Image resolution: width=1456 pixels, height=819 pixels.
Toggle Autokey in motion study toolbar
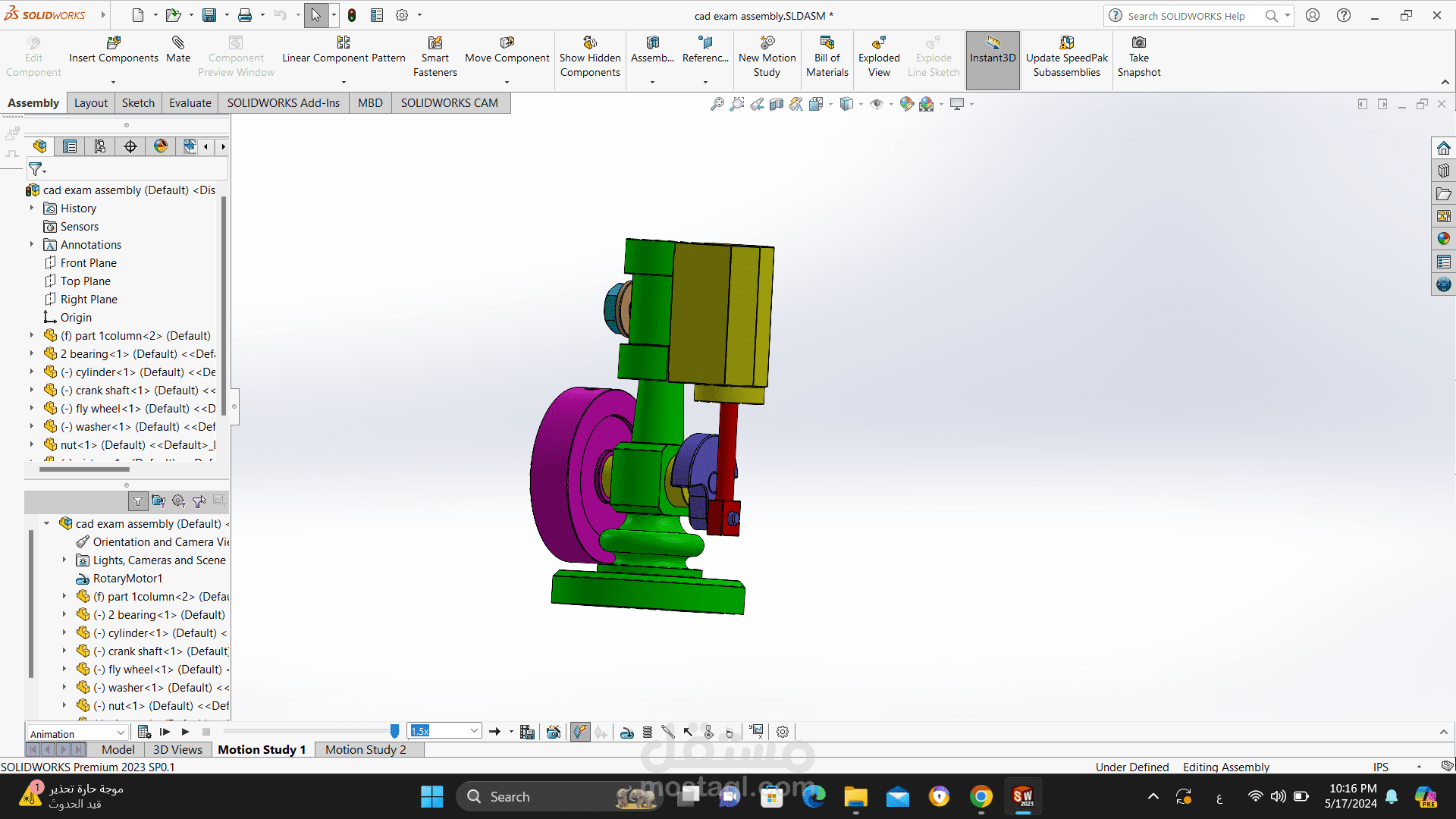pyautogui.click(x=580, y=732)
